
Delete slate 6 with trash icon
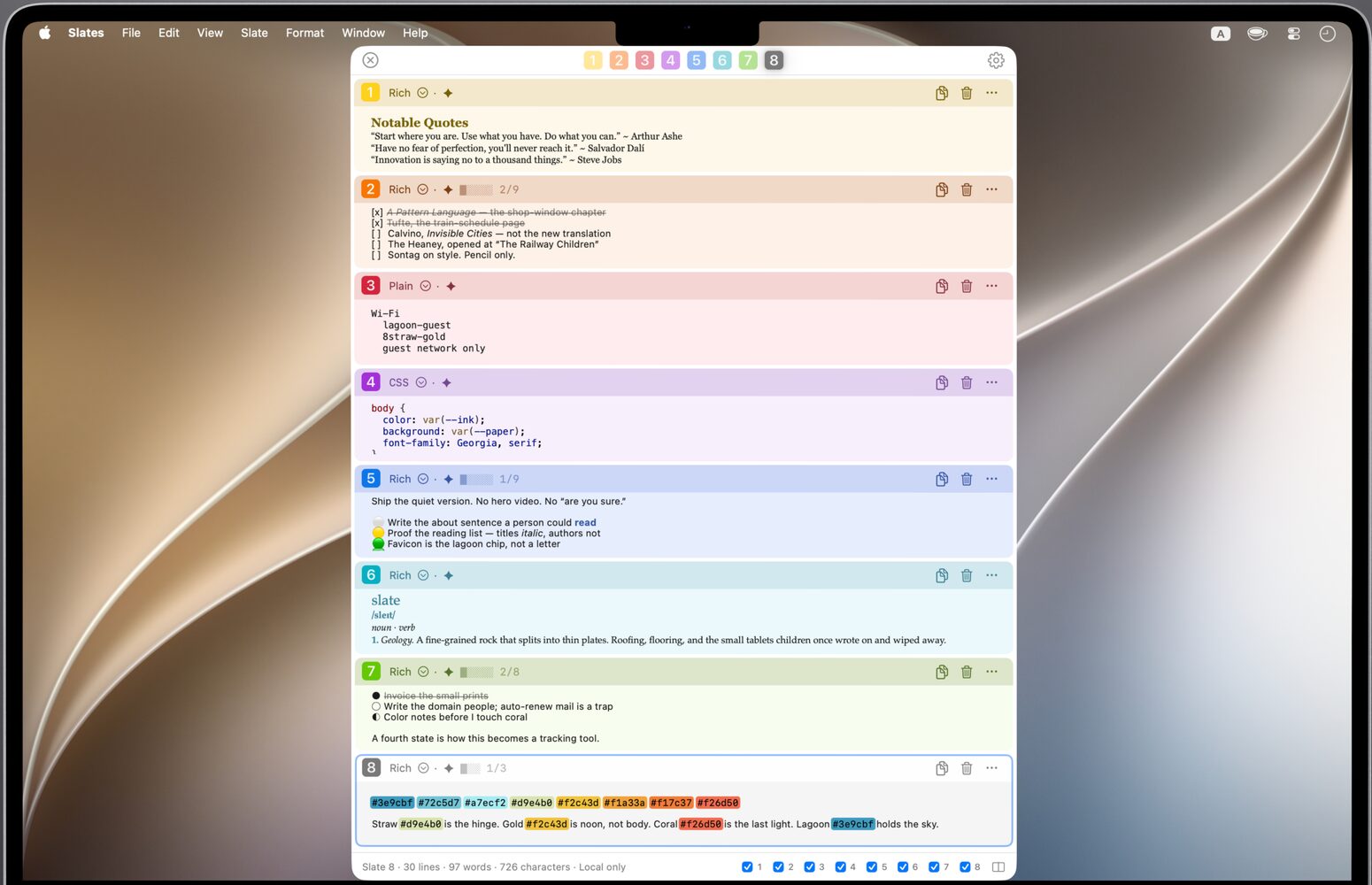(967, 575)
